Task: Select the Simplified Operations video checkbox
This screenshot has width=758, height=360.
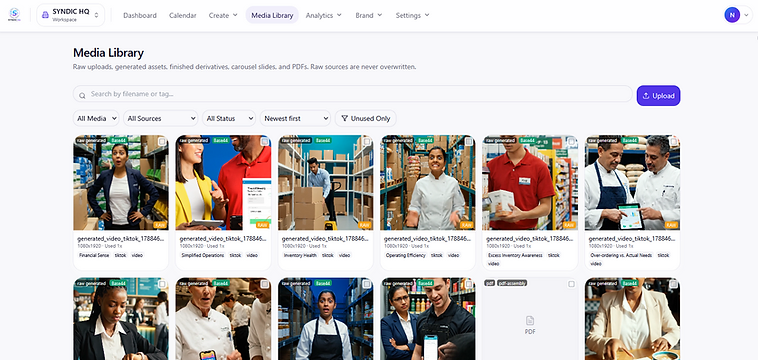Action: [x=264, y=142]
